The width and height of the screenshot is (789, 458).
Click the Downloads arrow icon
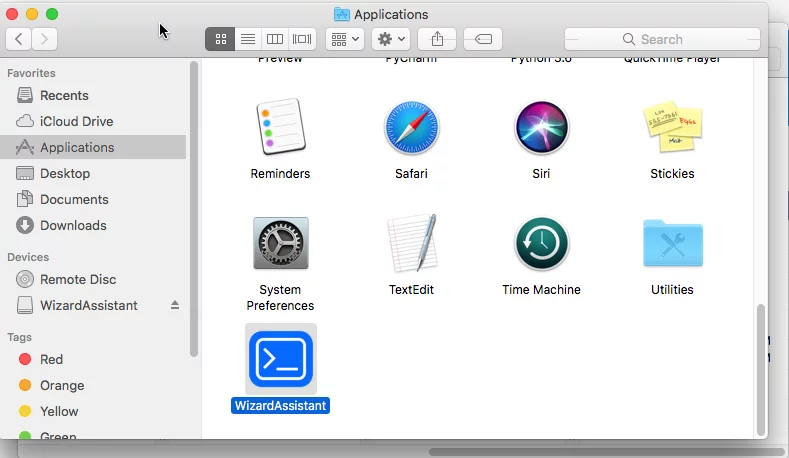click(25, 225)
